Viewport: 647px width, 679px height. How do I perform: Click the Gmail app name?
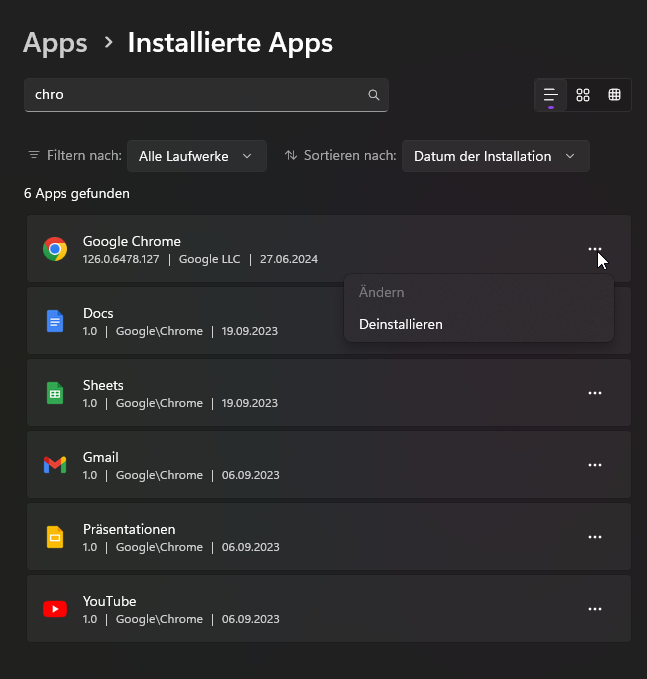[x=100, y=457]
